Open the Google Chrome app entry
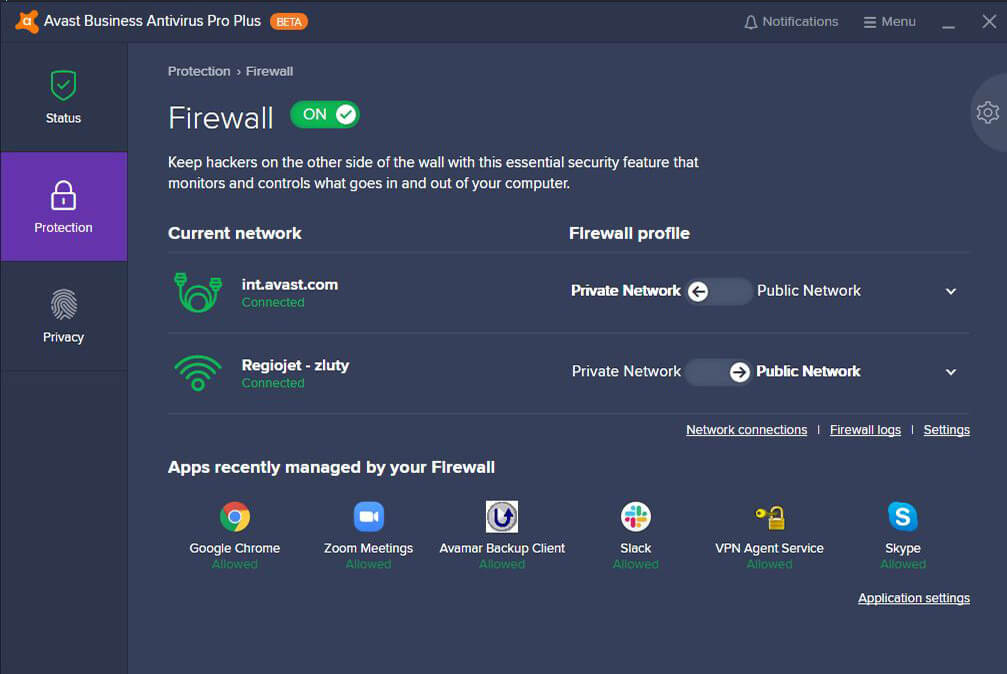Screen dimensions: 1007x674 tap(235, 517)
